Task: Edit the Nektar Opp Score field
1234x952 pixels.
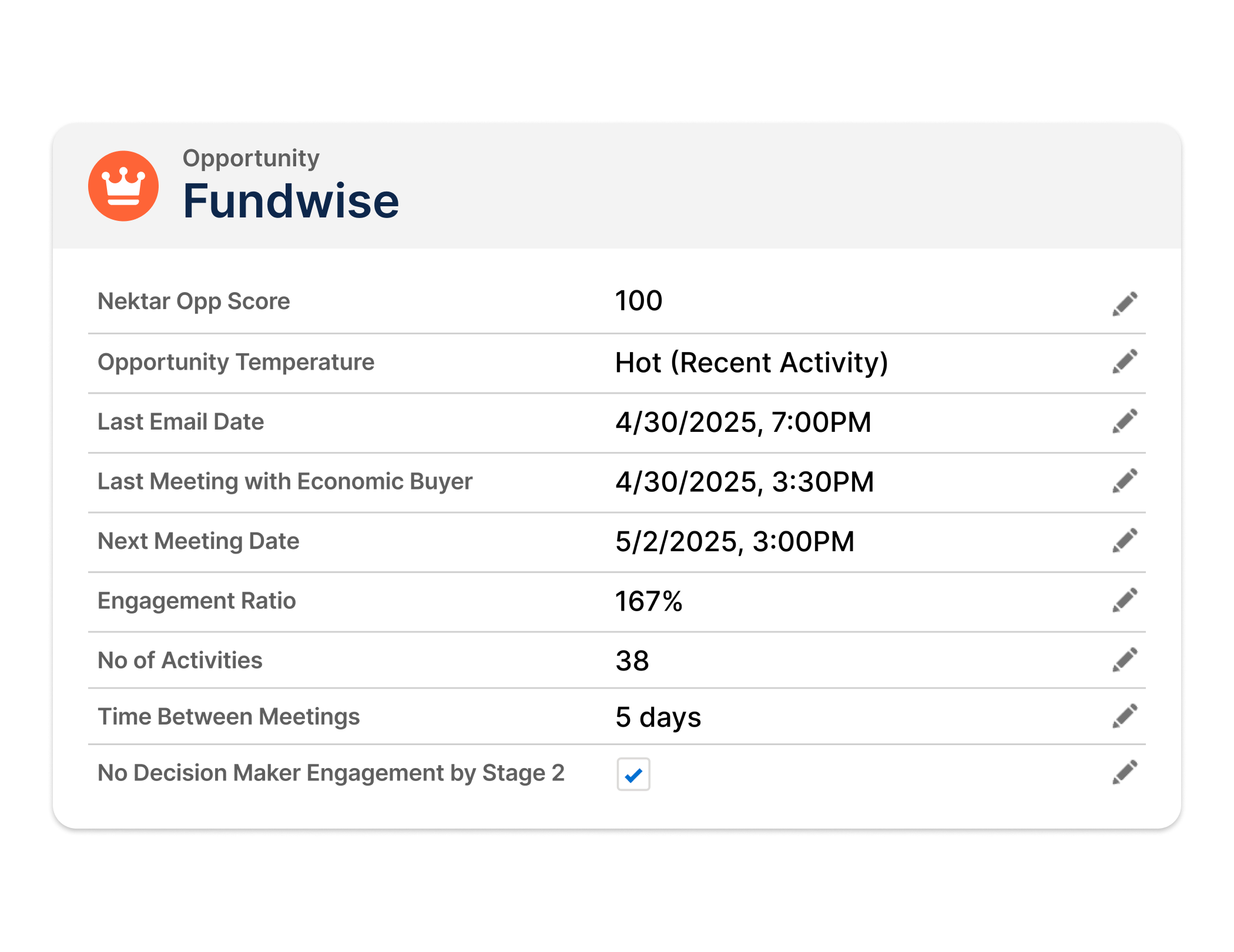Action: (1125, 303)
